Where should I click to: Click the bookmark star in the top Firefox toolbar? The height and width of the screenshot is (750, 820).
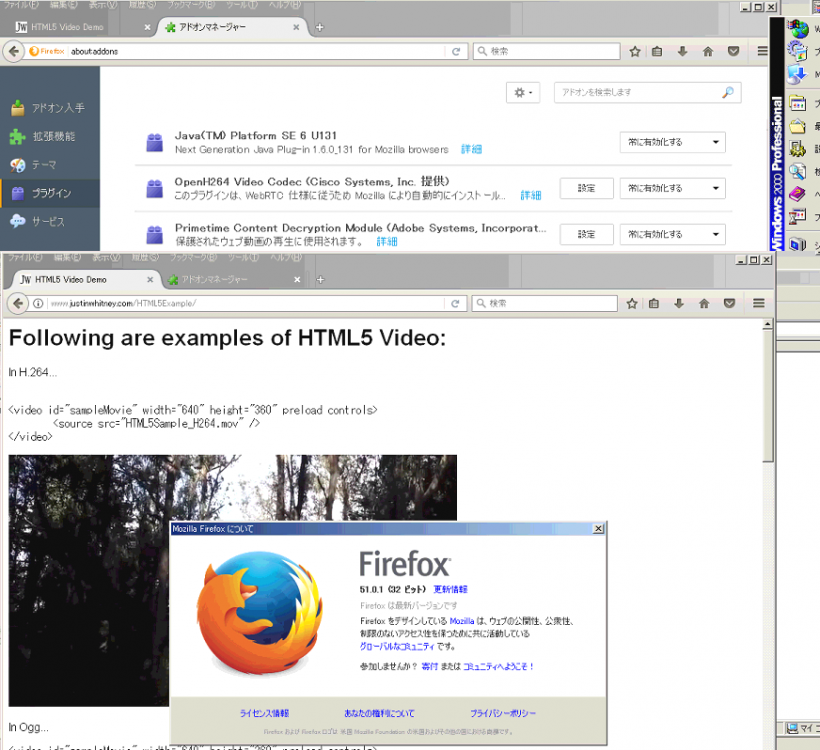pos(634,51)
